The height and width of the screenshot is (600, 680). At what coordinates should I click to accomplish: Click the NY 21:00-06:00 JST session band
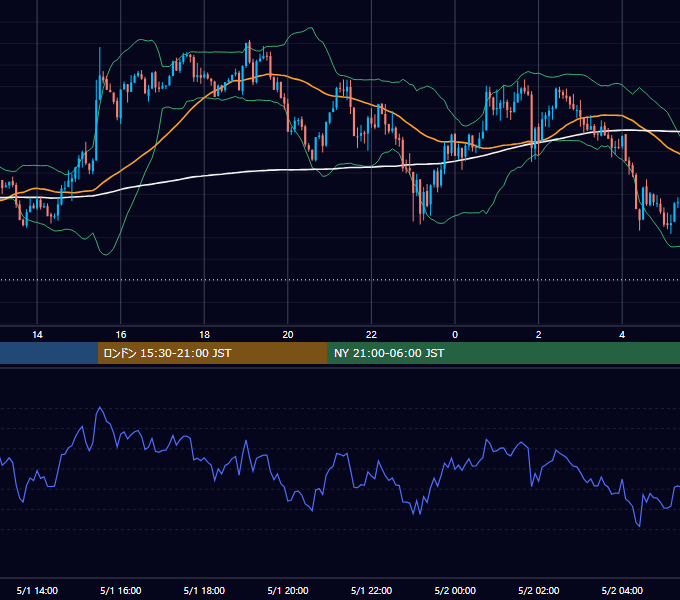click(x=503, y=353)
